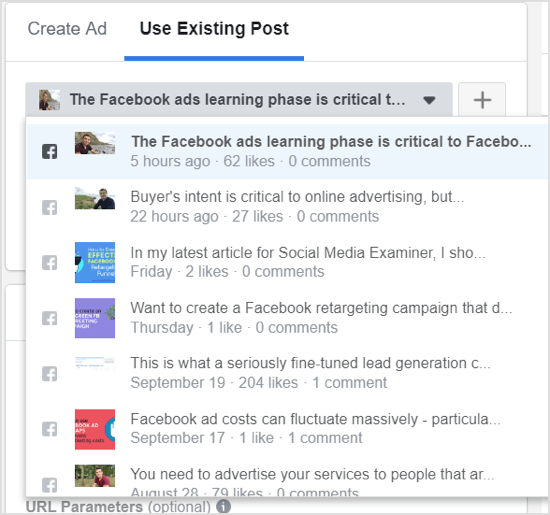Pick the fine-tuned lead generation post
550x515 pixels.
click(287, 373)
